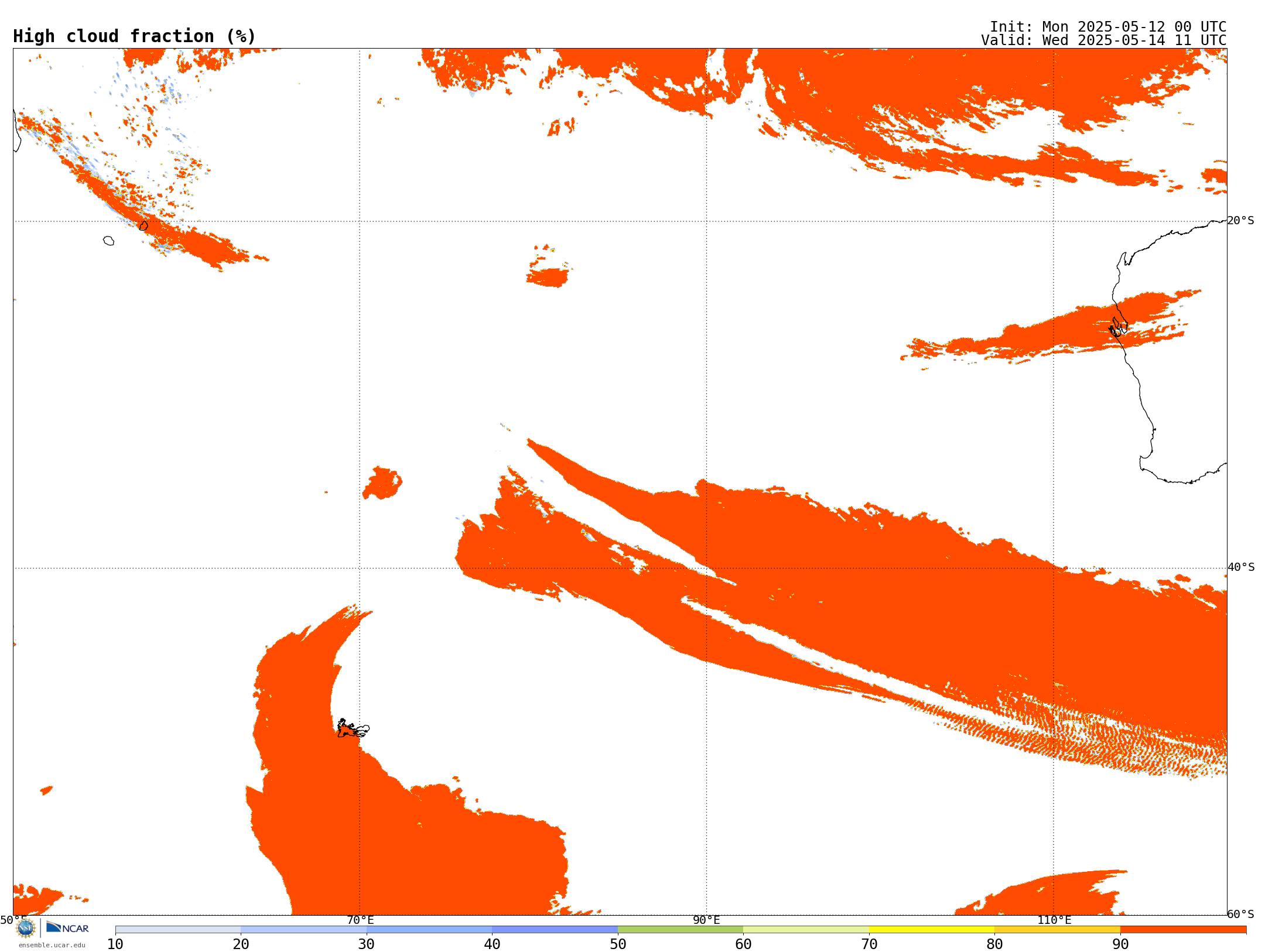The width and height of the screenshot is (1265, 952).
Task: Click the NSF logo icon
Action: click(26, 928)
